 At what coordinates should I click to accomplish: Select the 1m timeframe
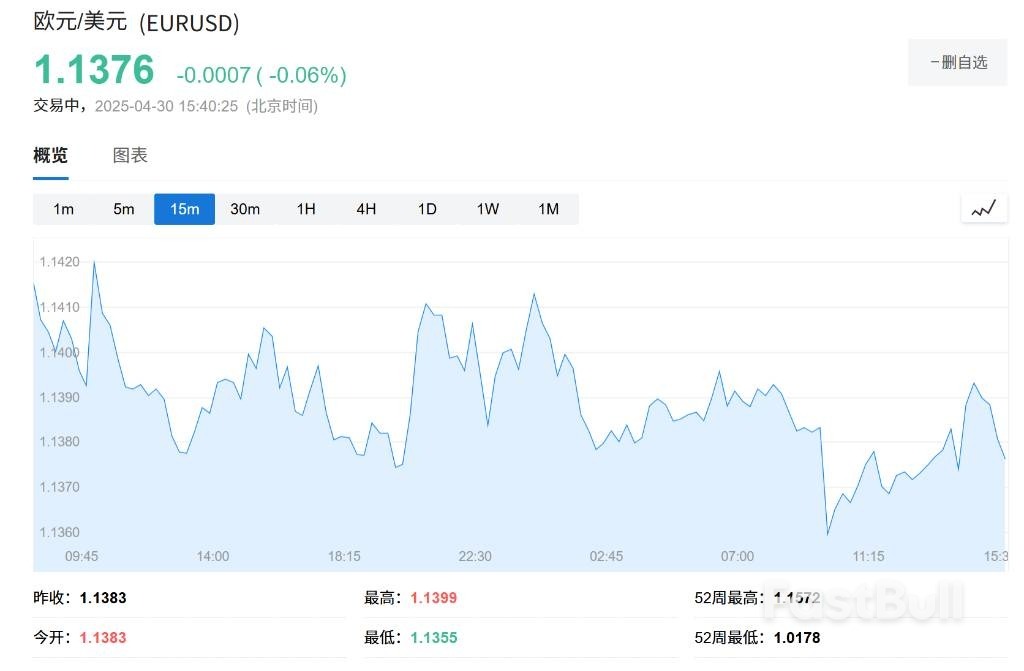[x=63, y=209]
